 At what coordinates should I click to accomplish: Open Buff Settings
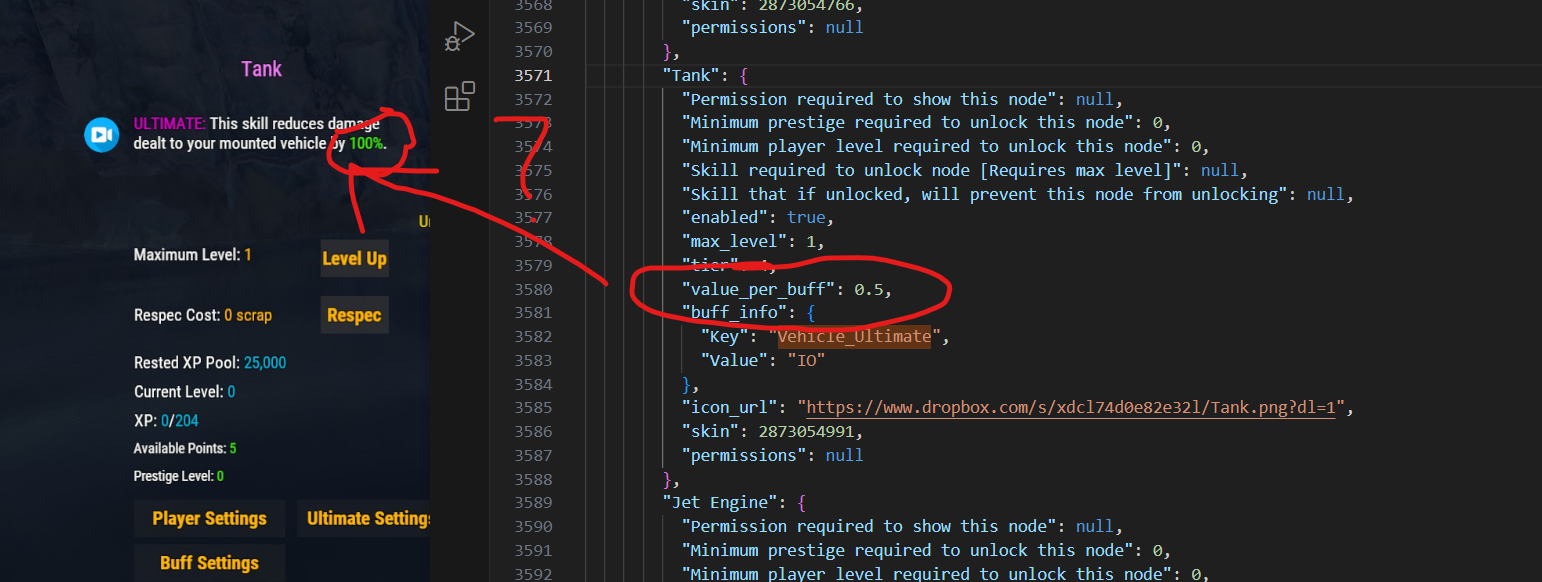click(x=209, y=563)
